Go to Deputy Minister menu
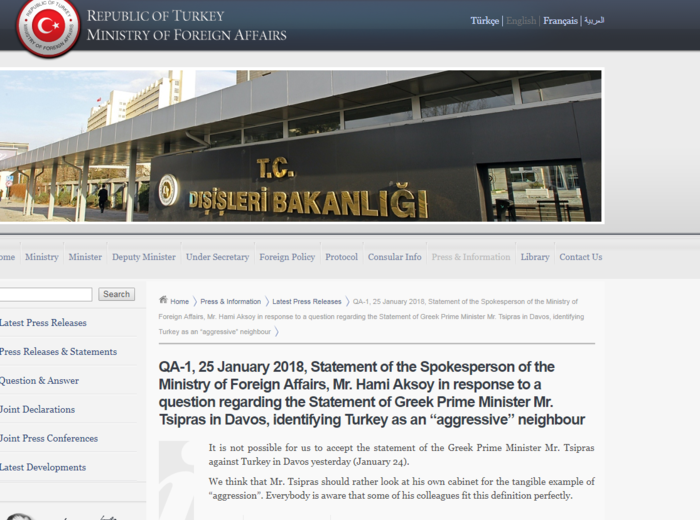The height and width of the screenshot is (520, 700). 143,257
